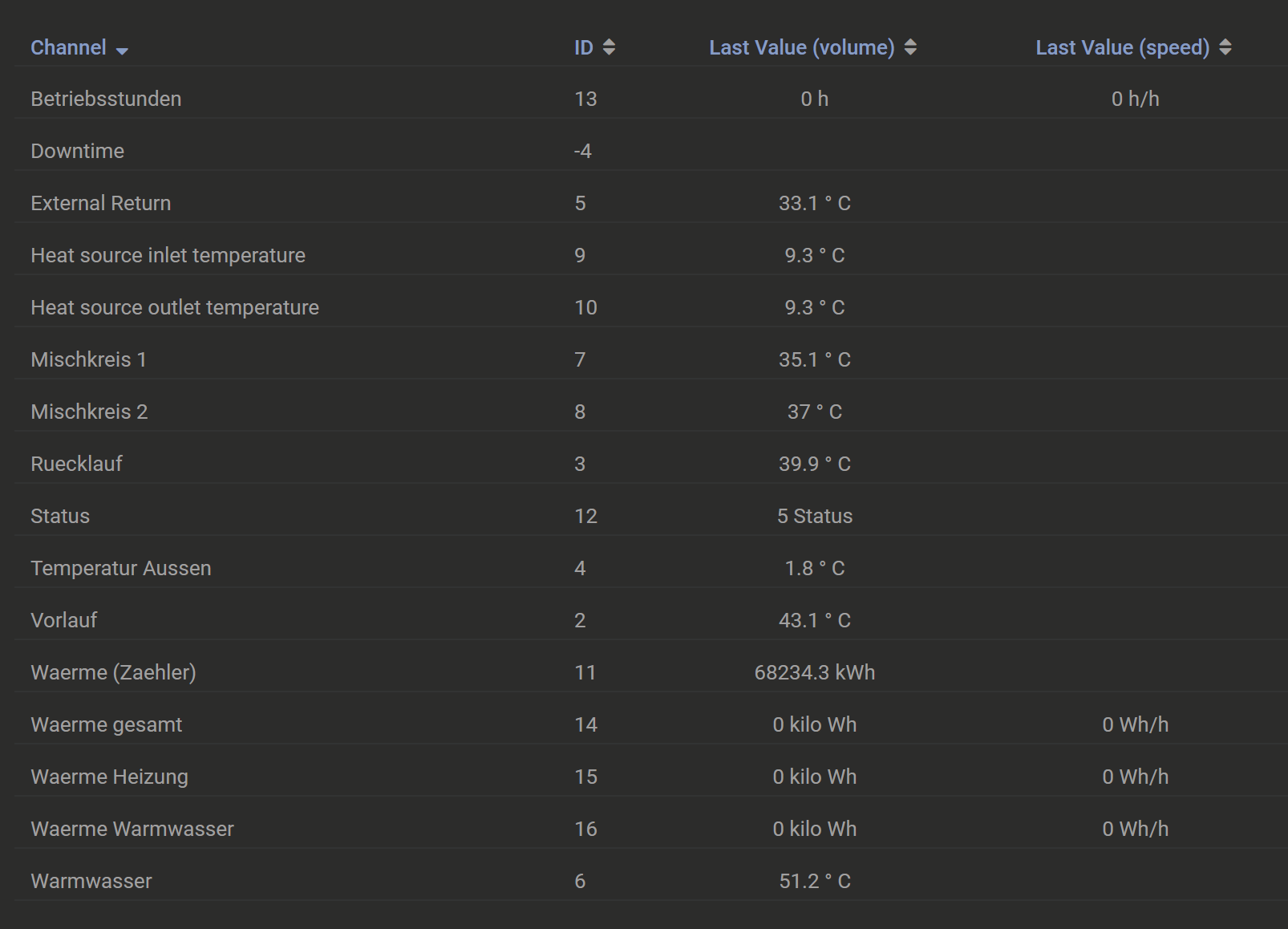Click the Channel column header
The image size is (1288, 929).
click(x=68, y=47)
